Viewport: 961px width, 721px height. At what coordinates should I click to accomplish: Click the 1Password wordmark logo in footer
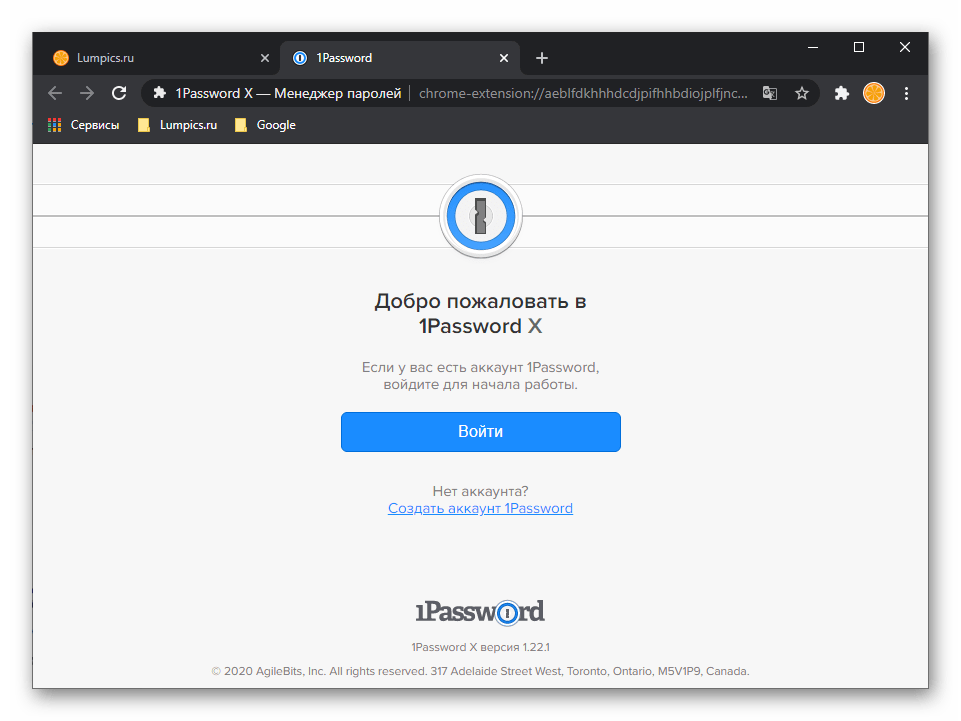[x=480, y=611]
